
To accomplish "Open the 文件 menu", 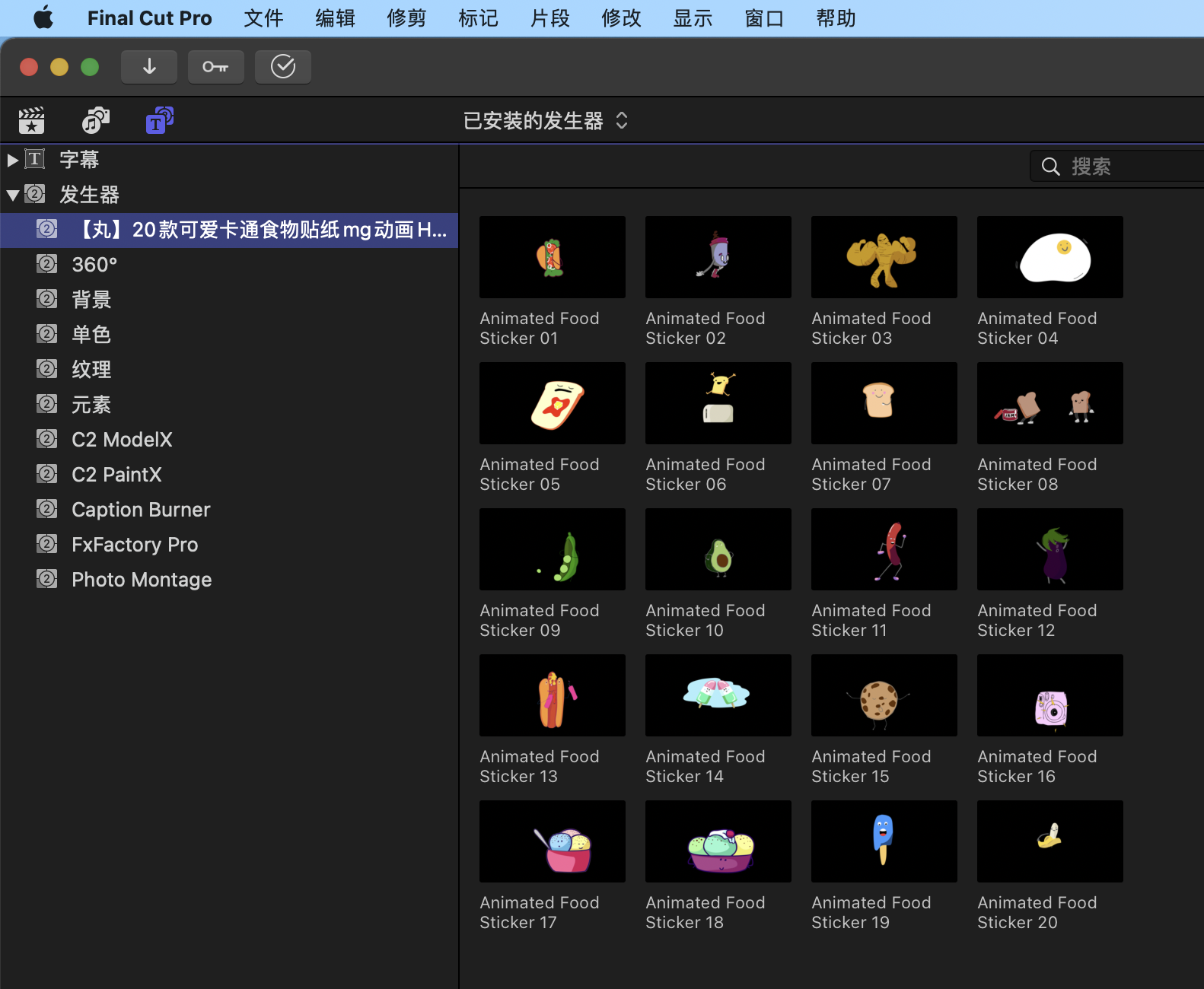I will tap(263, 18).
